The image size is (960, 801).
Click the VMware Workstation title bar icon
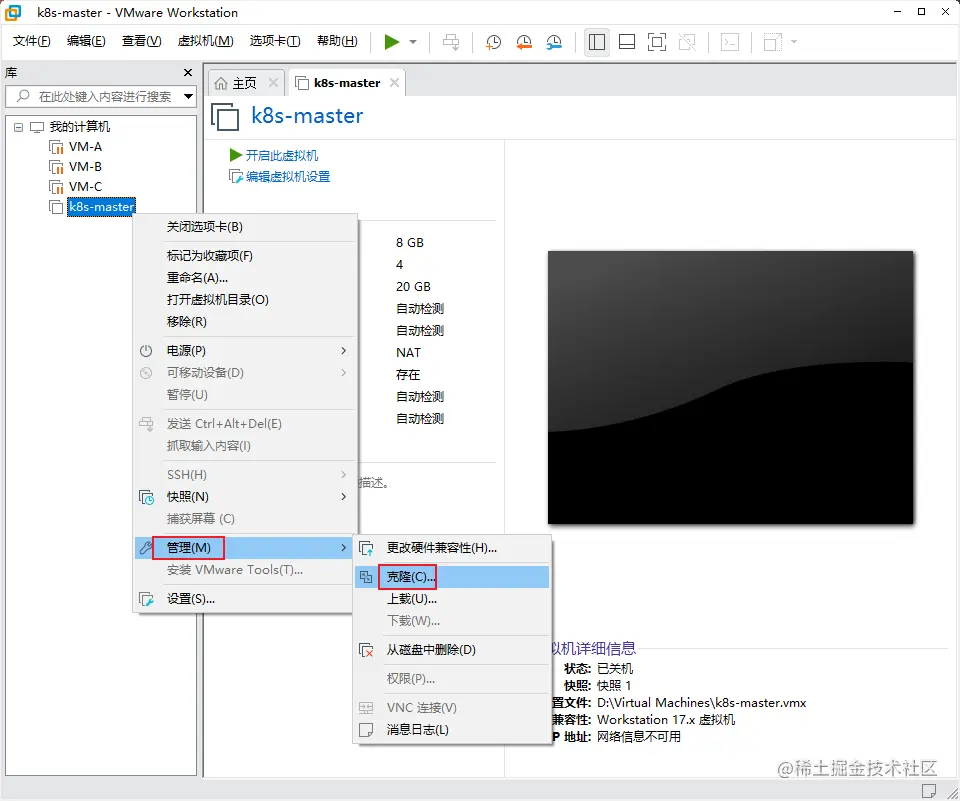(x=13, y=12)
